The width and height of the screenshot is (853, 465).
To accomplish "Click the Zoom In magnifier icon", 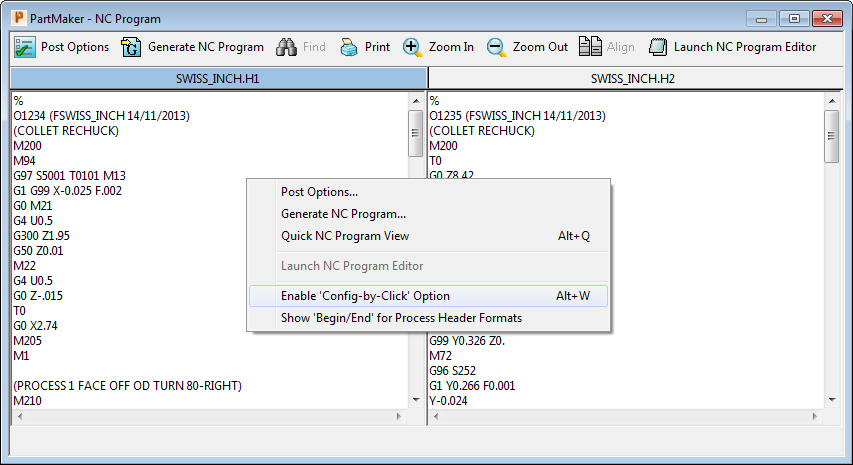I will click(x=412, y=47).
